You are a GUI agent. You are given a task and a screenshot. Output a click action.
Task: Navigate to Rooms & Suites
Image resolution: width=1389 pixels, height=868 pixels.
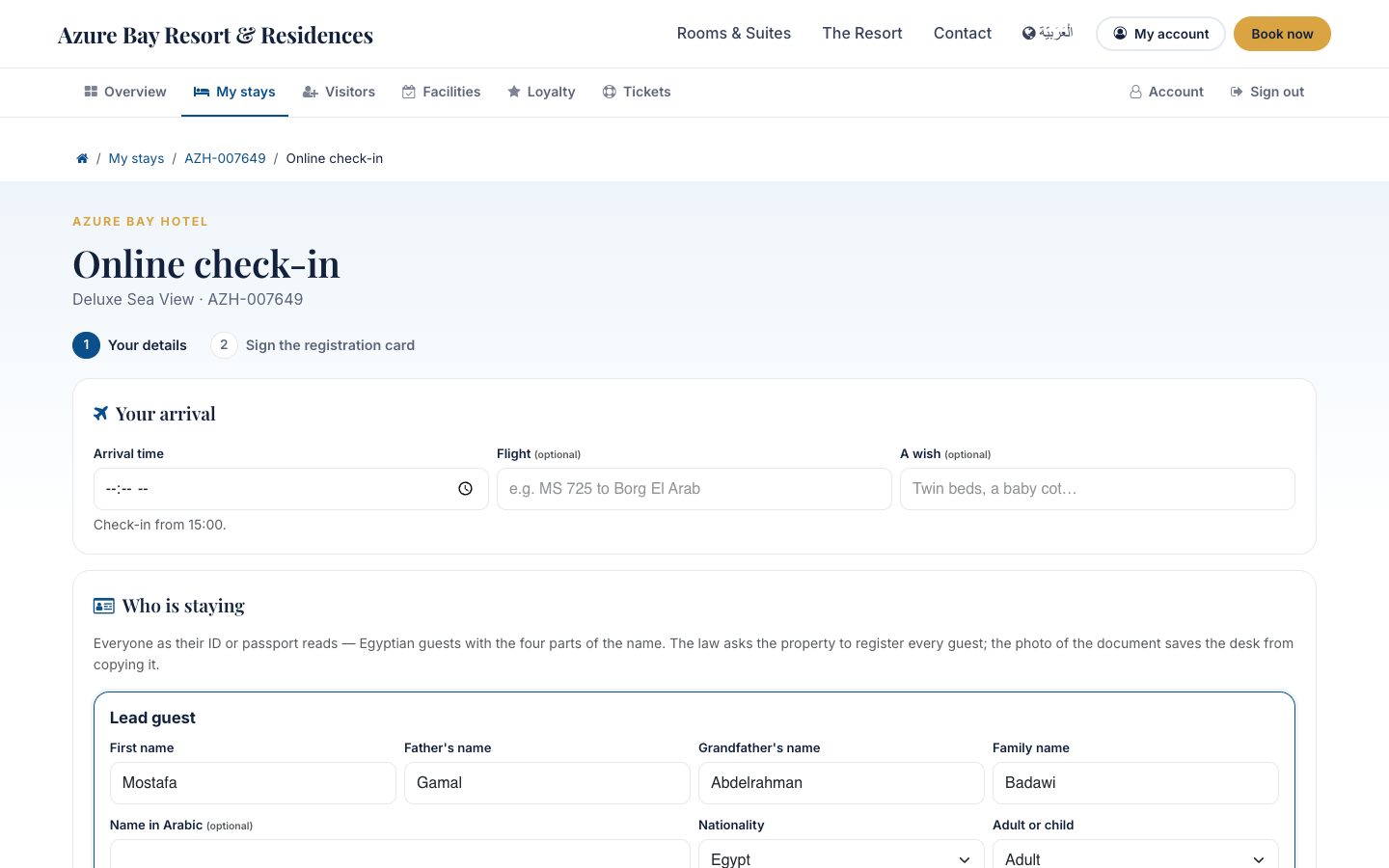[x=734, y=33]
